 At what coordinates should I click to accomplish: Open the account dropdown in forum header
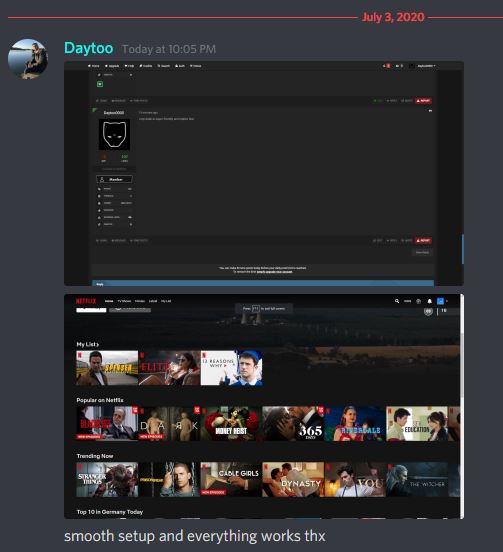pyautogui.click(x=426, y=66)
